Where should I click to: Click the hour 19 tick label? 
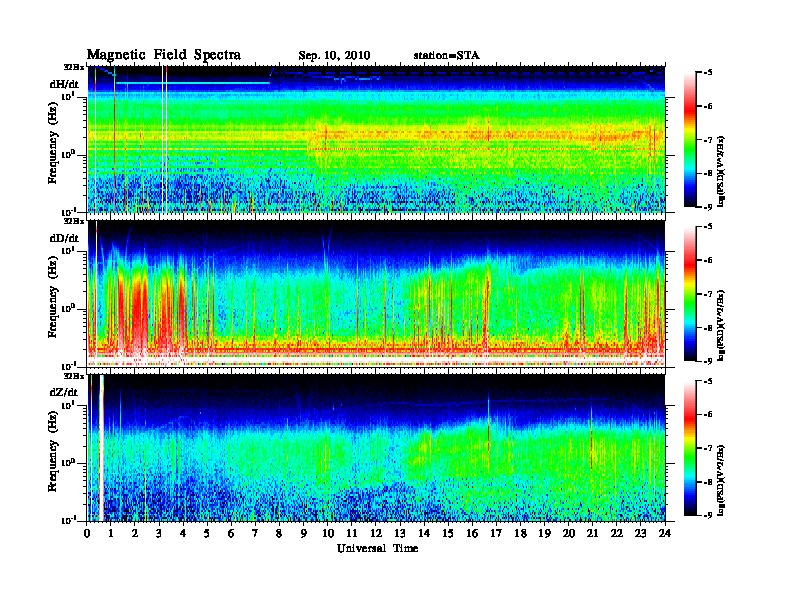tap(544, 534)
